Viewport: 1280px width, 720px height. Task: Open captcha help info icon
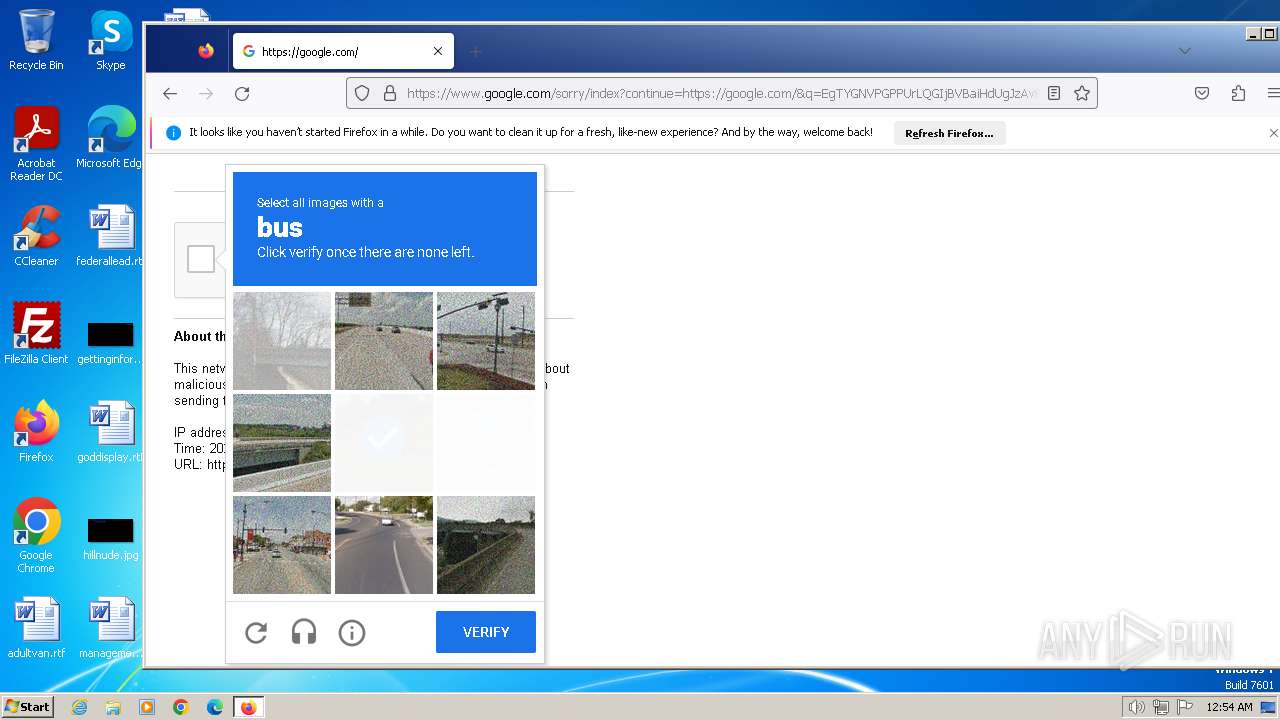coord(352,632)
